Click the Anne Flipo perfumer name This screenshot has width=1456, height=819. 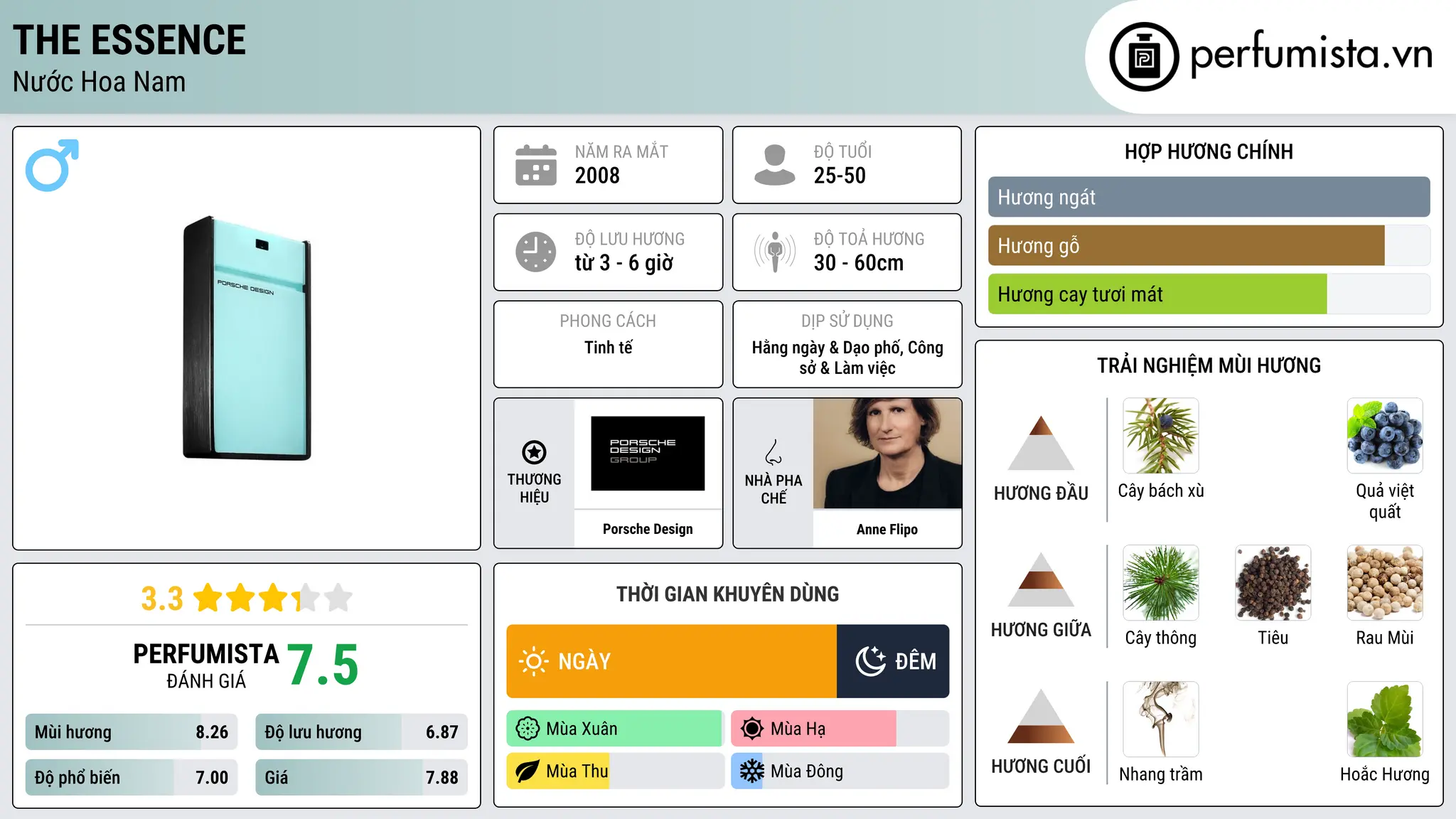point(887,529)
